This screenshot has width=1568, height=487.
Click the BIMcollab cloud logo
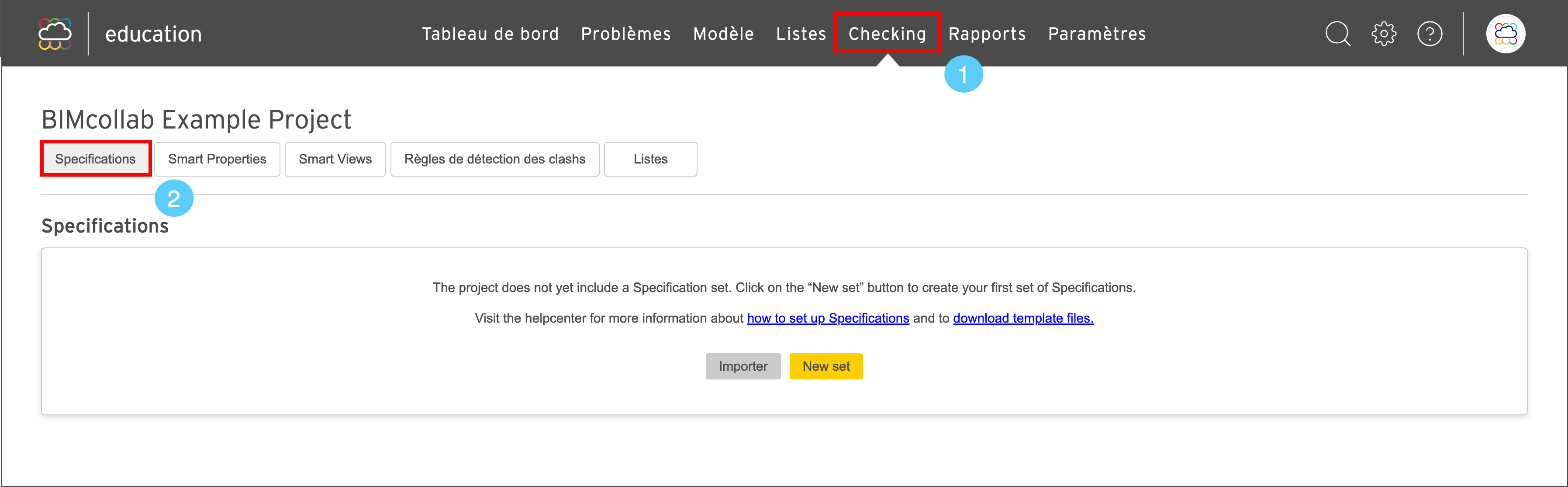pyautogui.click(x=55, y=34)
